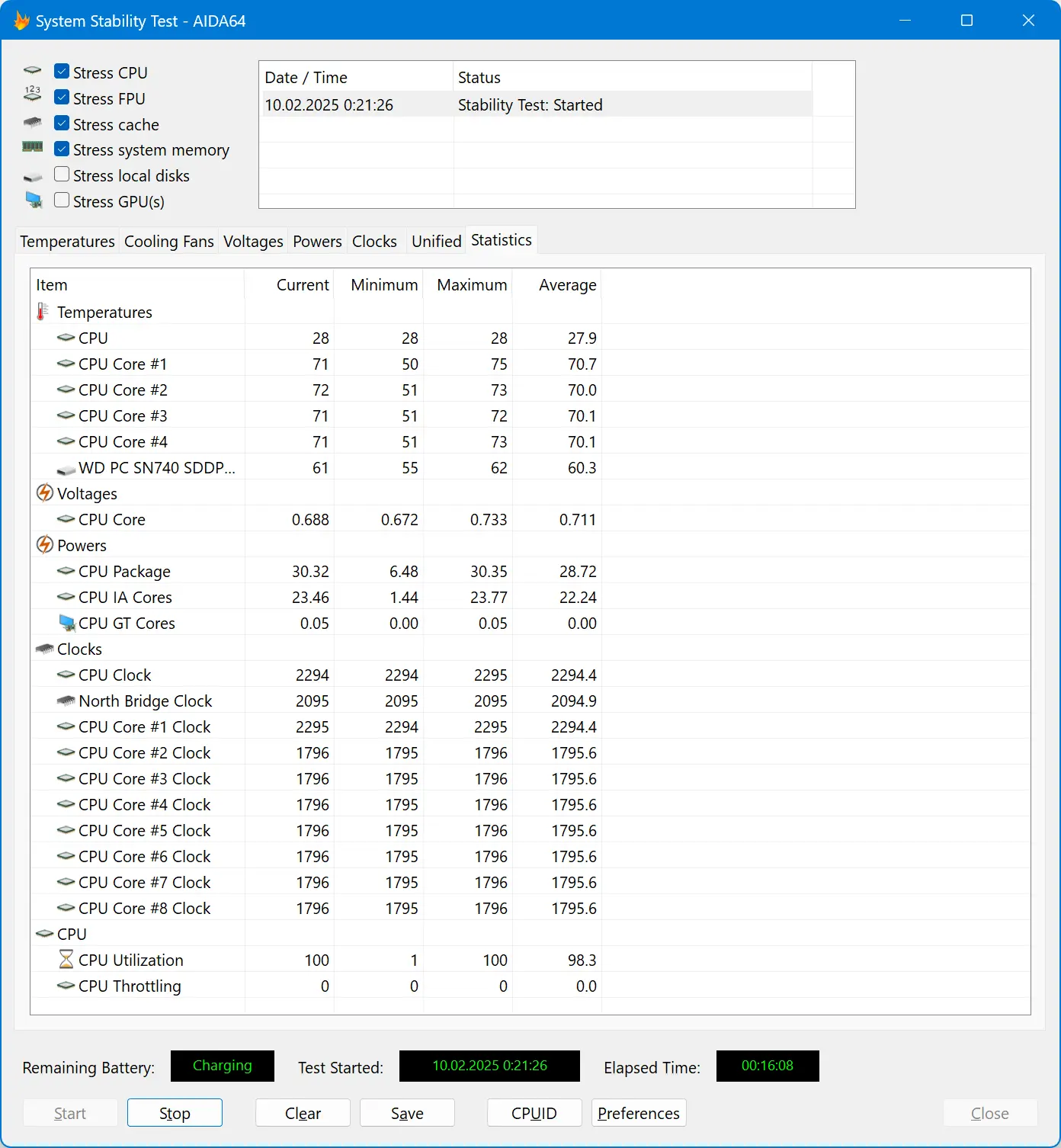Screen dimensions: 1061x1148
Task: Switch to the Unified tab
Action: tap(437, 241)
